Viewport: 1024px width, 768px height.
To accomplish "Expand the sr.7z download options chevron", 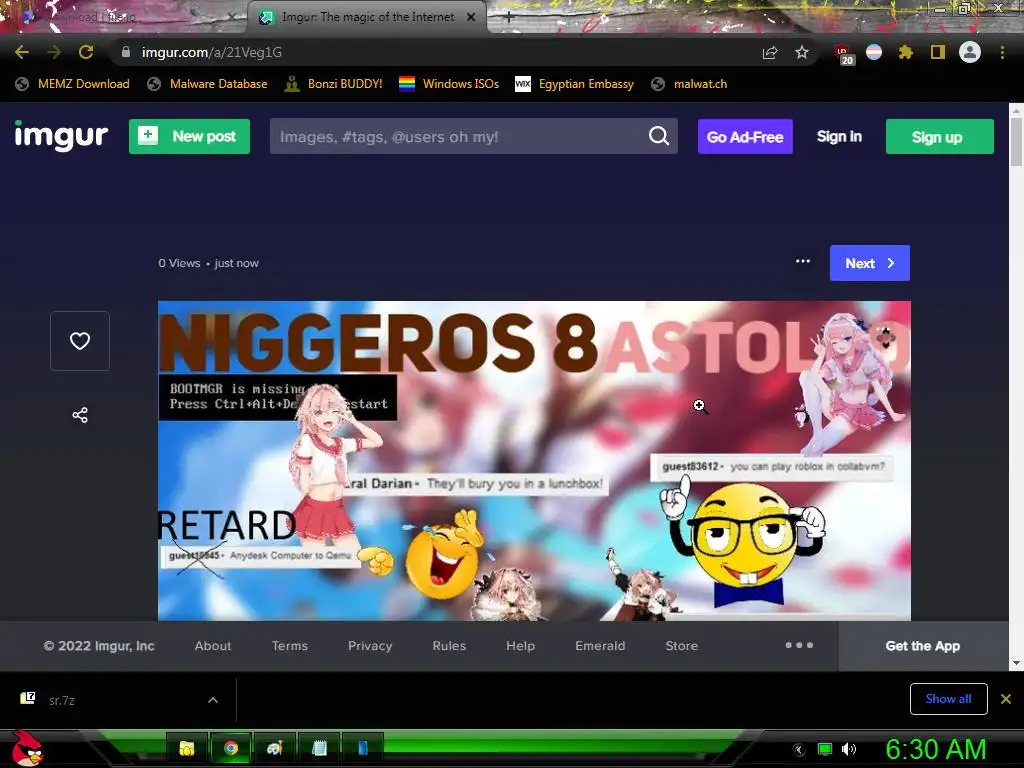I will pos(213,700).
